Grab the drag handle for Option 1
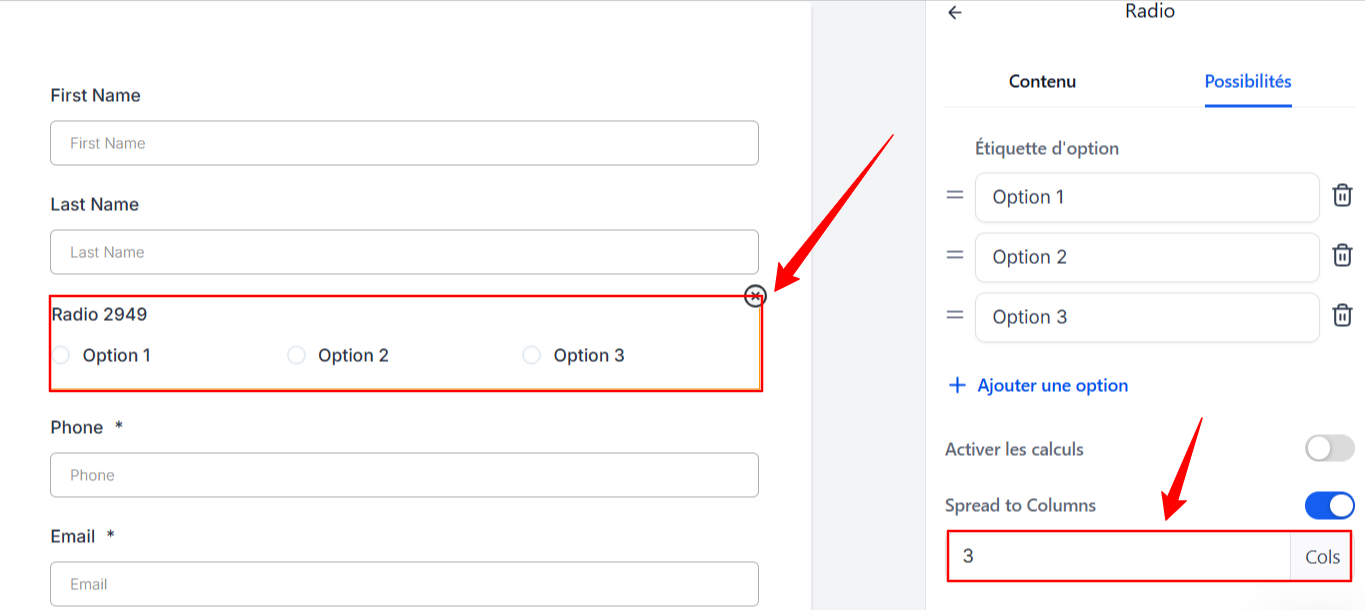Viewport: 1365px width, 610px height. (955, 195)
